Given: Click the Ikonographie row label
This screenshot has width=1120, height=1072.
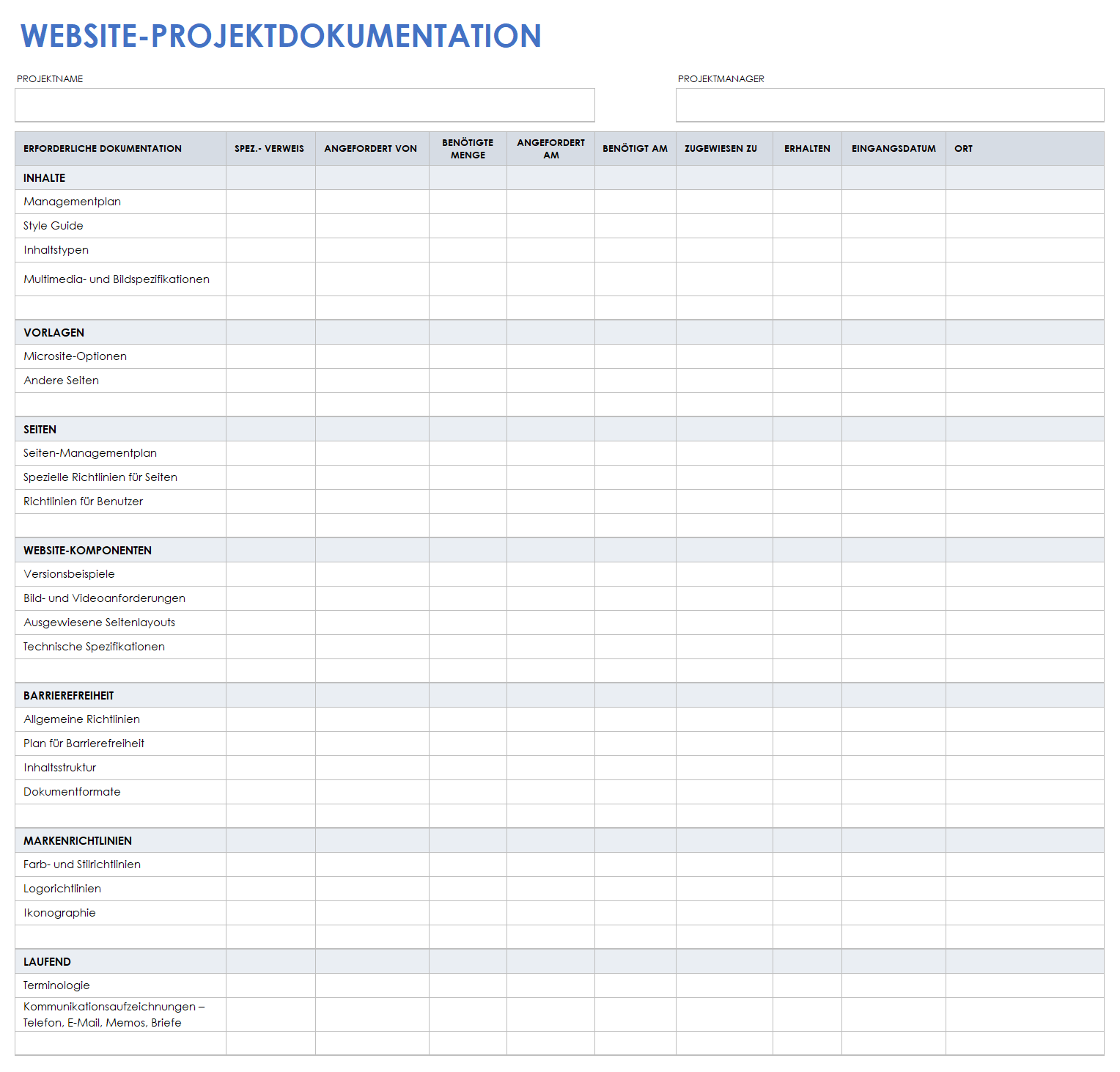Looking at the screenshot, I should (x=60, y=913).
